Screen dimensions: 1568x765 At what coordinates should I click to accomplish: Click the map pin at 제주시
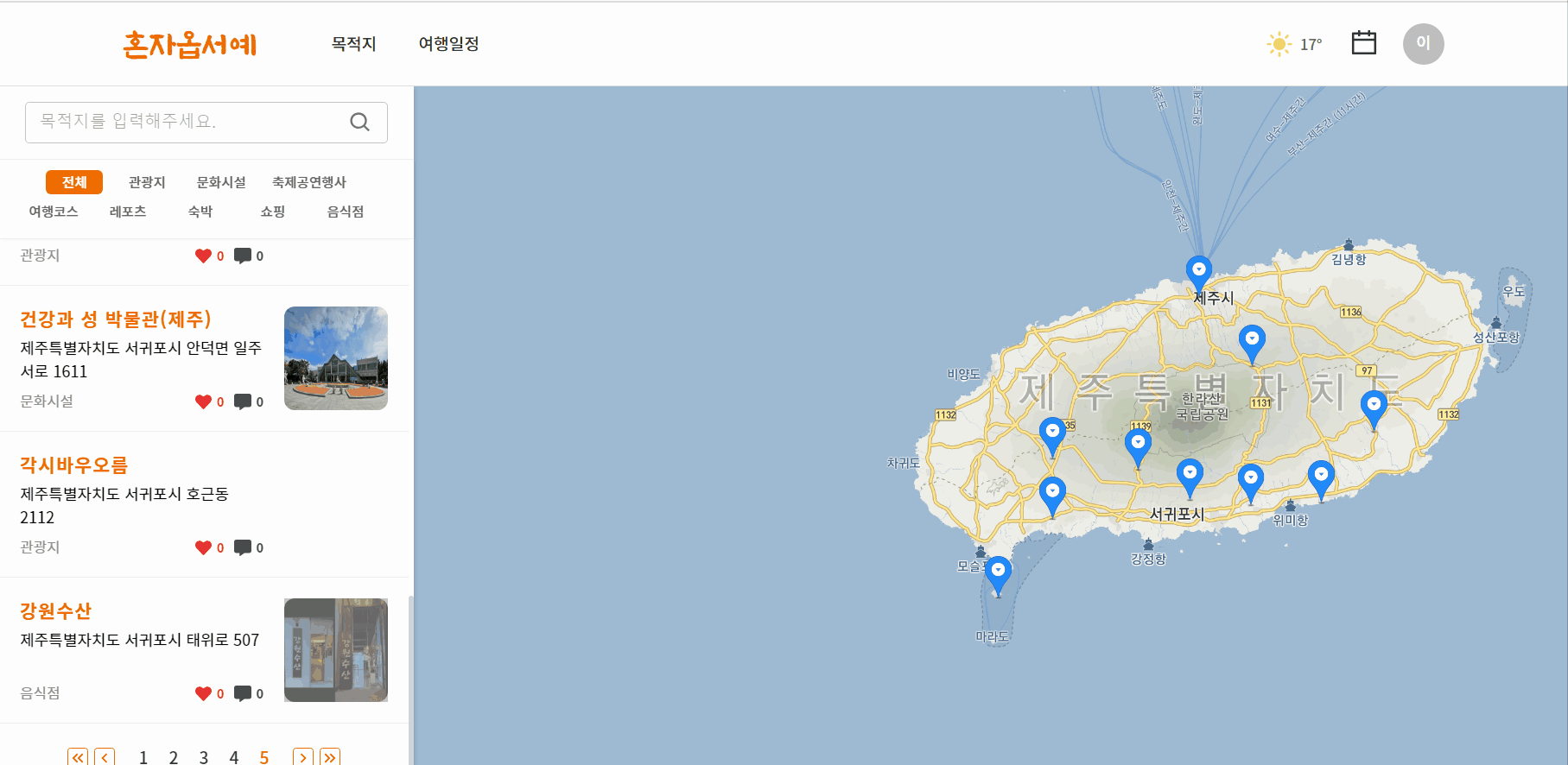1198,273
